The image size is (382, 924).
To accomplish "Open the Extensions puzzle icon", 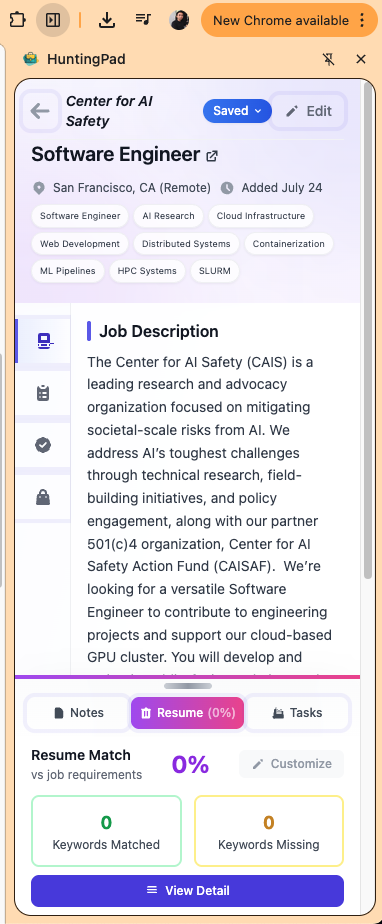I will click(18, 20).
